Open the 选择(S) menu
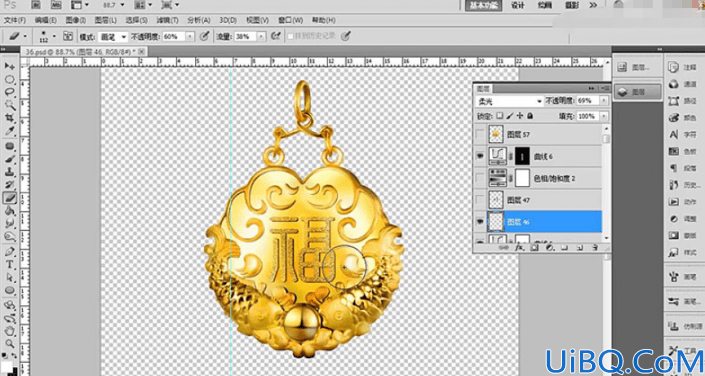 click(x=136, y=20)
